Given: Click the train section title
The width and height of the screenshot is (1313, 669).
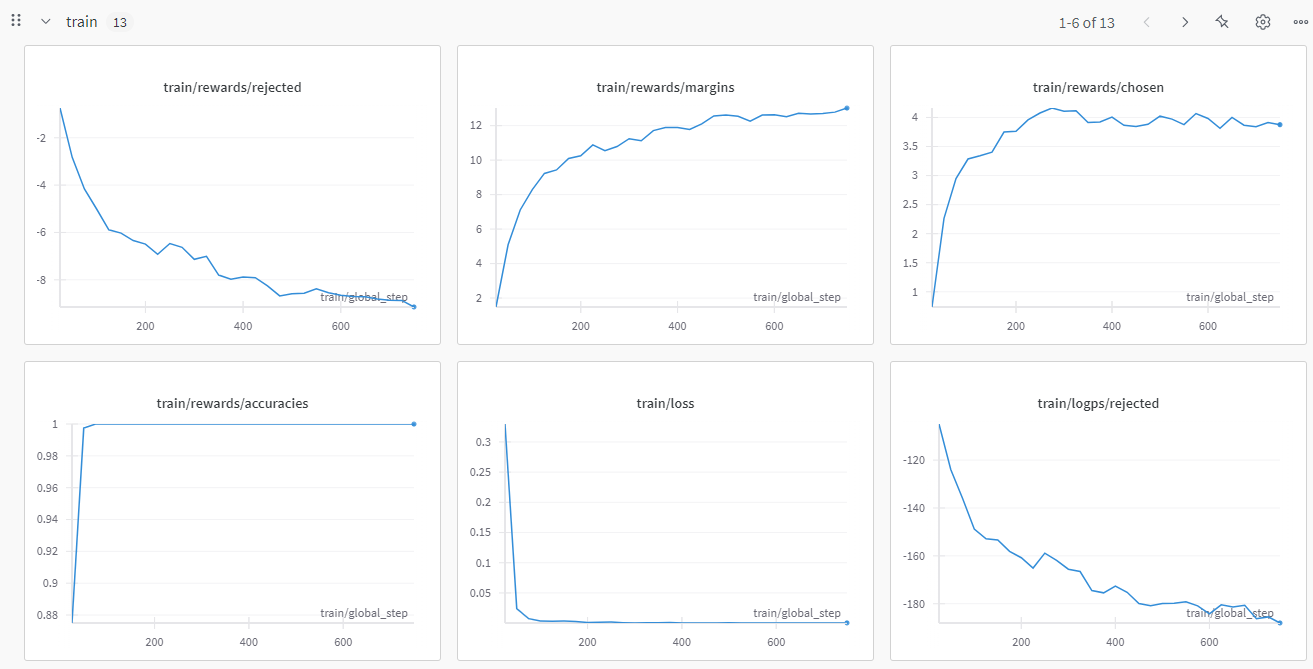Looking at the screenshot, I should pyautogui.click(x=82, y=22).
